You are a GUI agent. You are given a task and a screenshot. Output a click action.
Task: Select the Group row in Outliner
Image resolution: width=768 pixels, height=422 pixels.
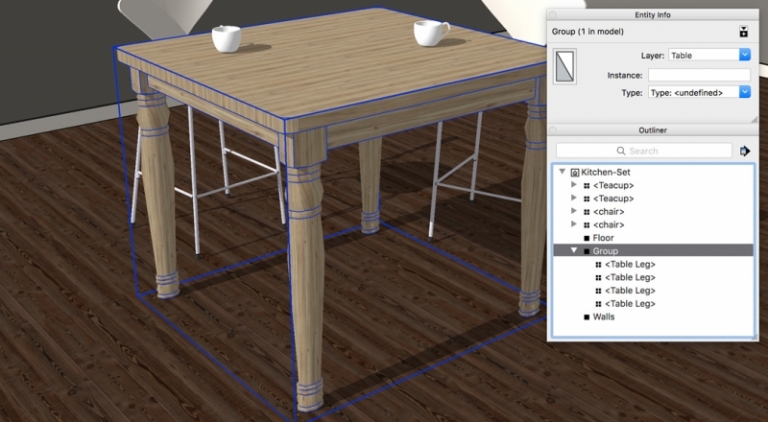coord(653,251)
